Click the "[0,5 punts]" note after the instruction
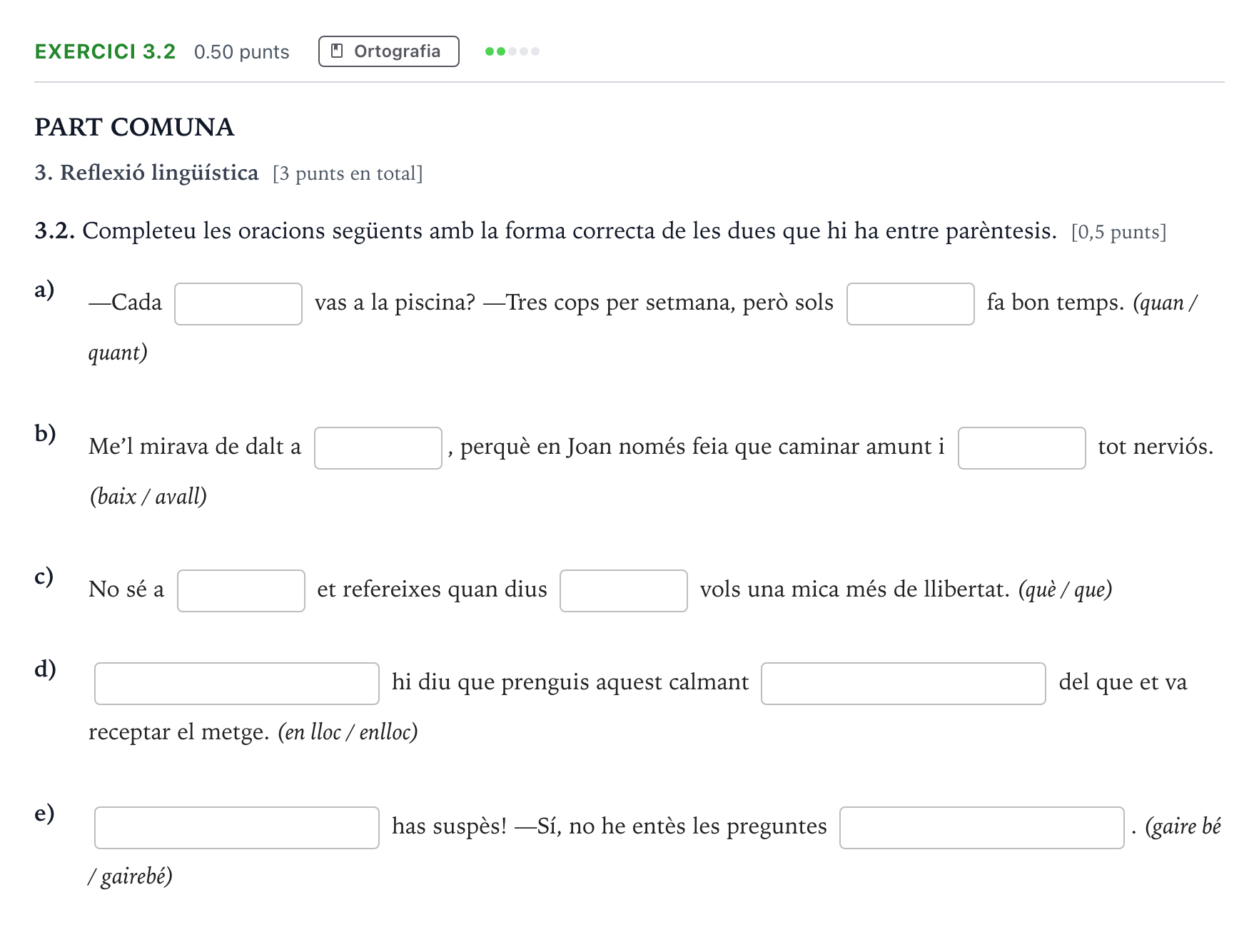 (1118, 232)
